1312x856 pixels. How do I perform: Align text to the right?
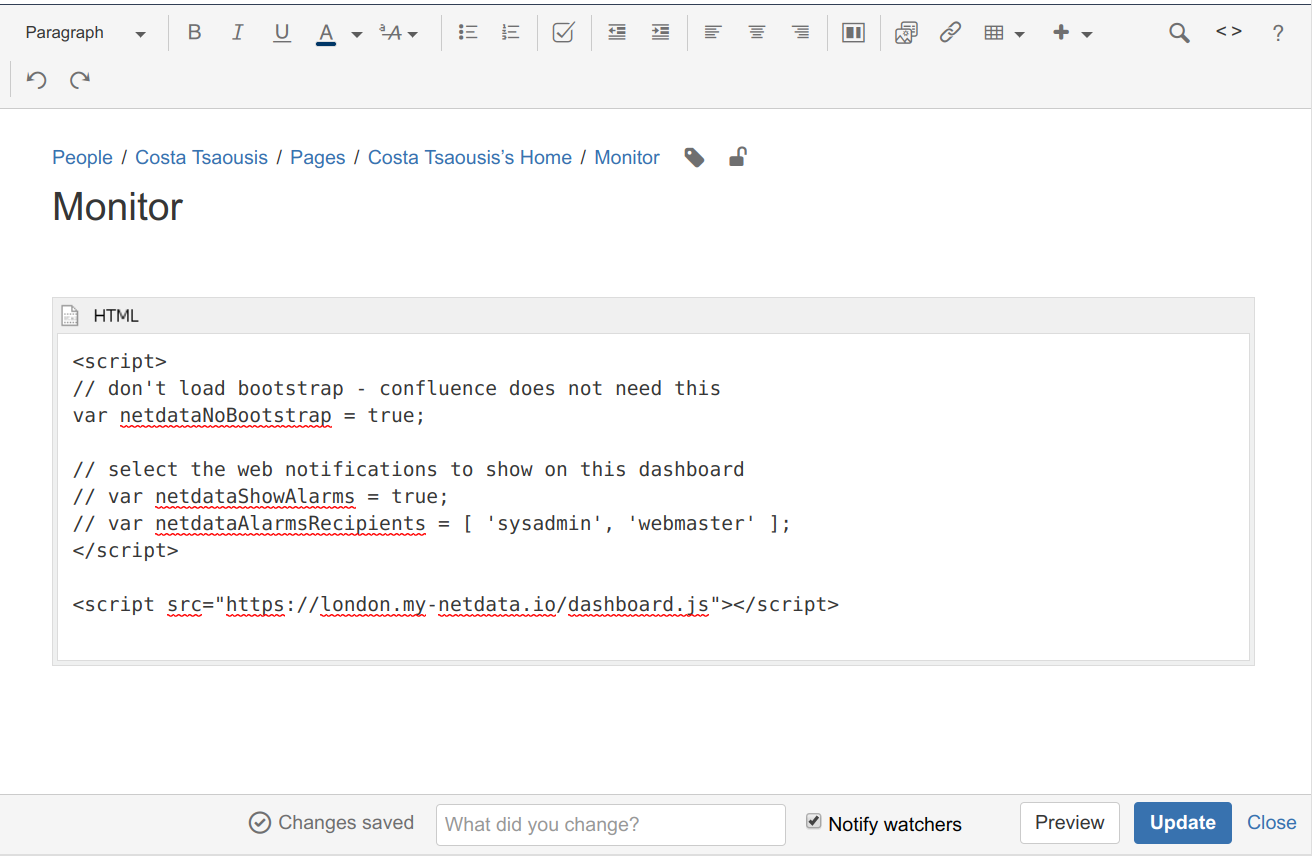point(800,33)
